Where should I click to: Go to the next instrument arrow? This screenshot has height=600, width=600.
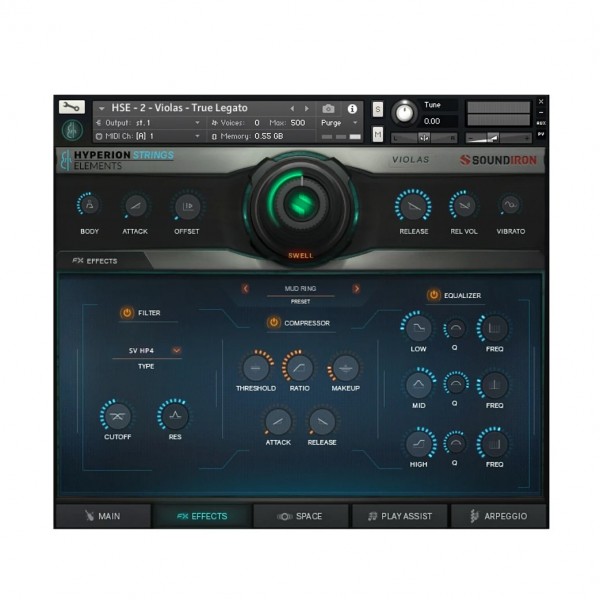(x=307, y=109)
